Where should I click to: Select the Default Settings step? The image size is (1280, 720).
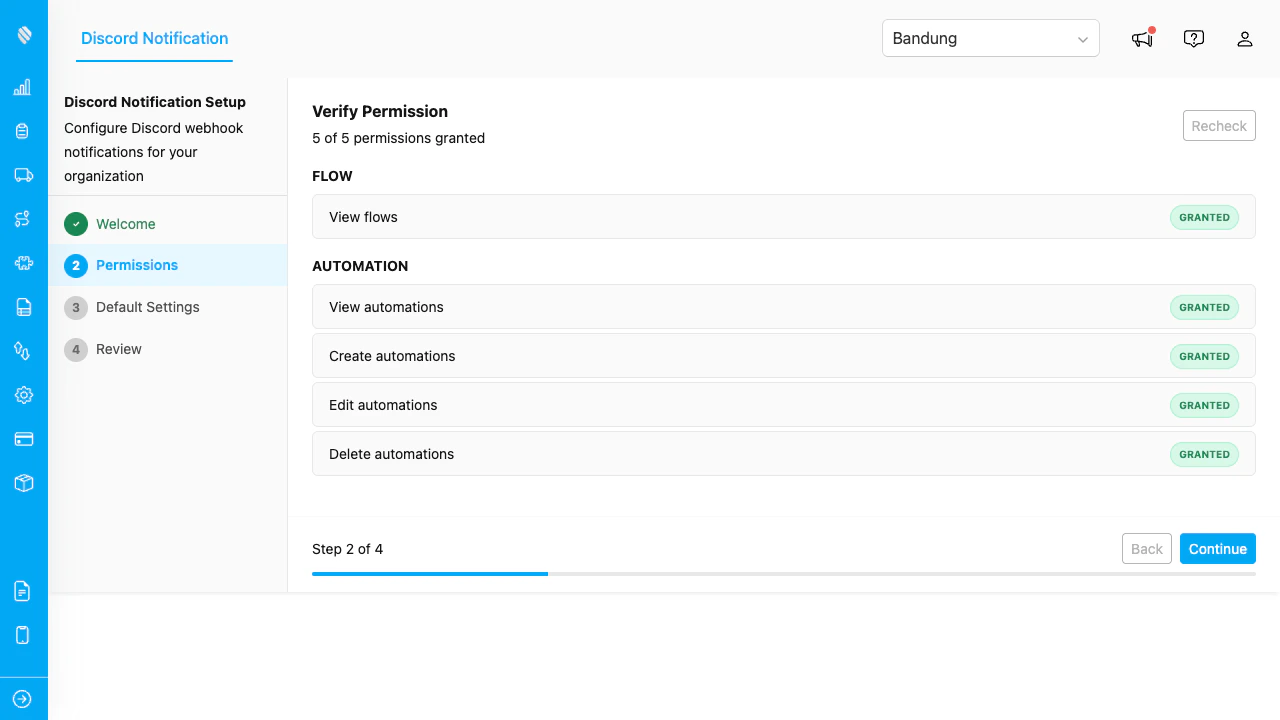(147, 307)
